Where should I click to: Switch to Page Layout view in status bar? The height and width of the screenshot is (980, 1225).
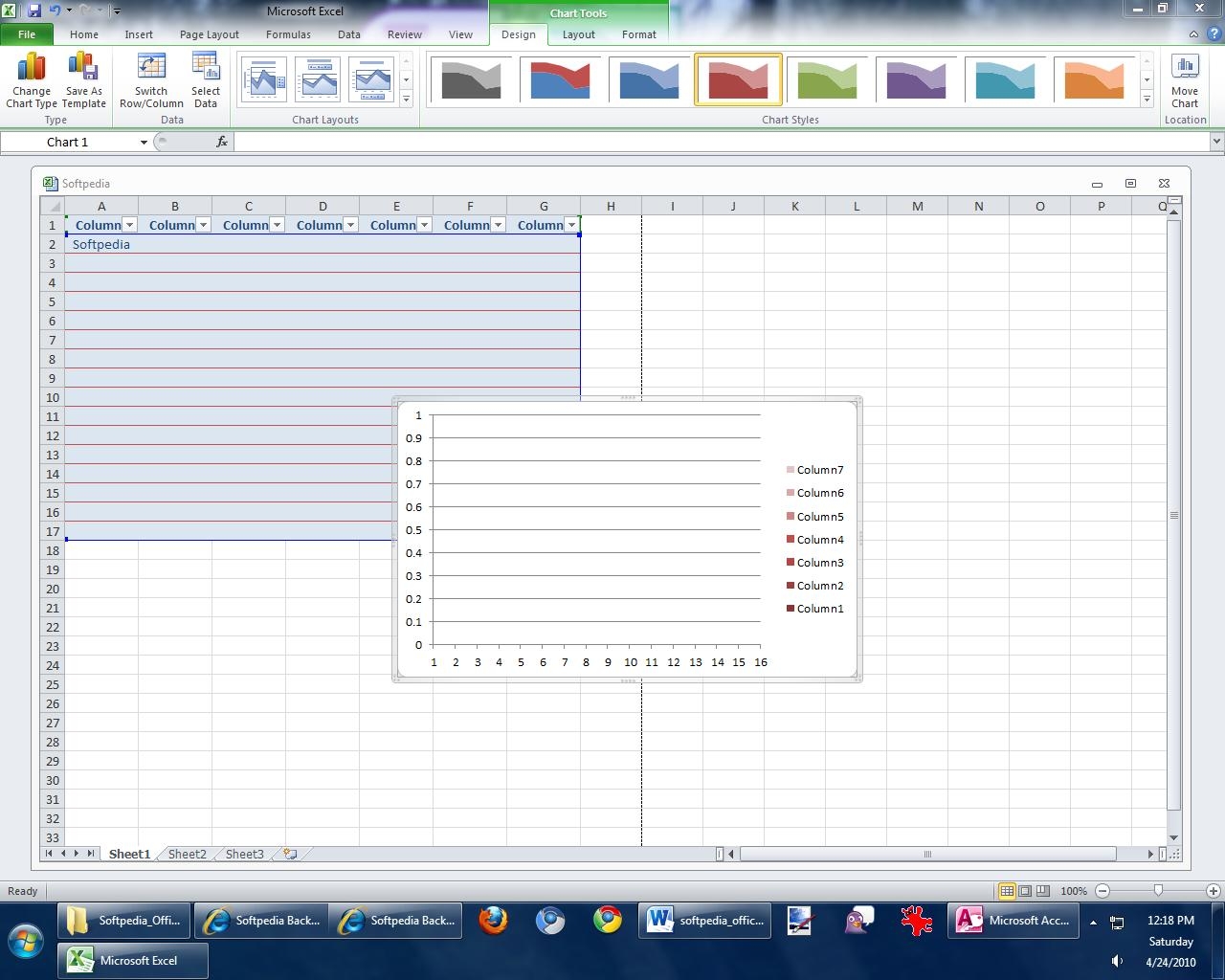[1025, 891]
